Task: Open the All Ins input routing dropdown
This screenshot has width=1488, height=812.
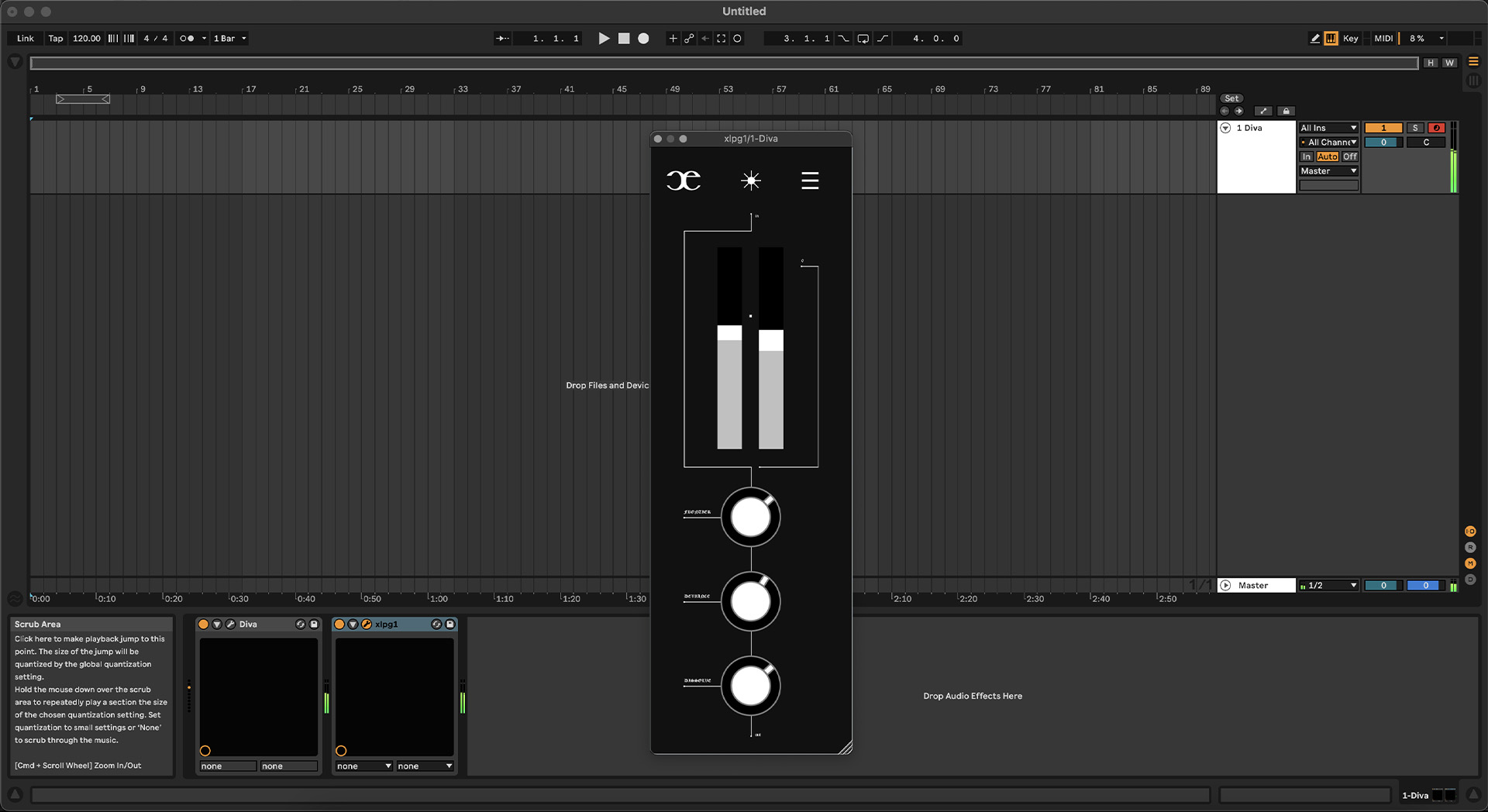Action: pos(1328,128)
